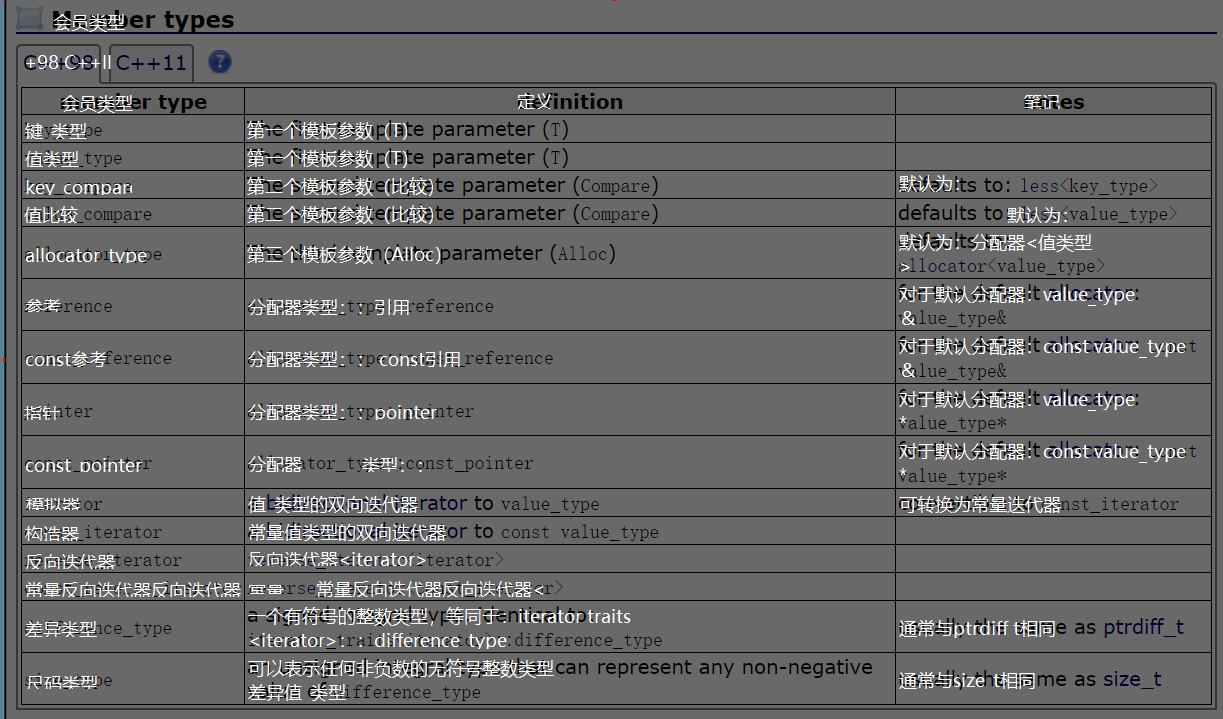Click the 分配器类型::引用 definition cell
The width and height of the screenshot is (1223, 719).
570,306
